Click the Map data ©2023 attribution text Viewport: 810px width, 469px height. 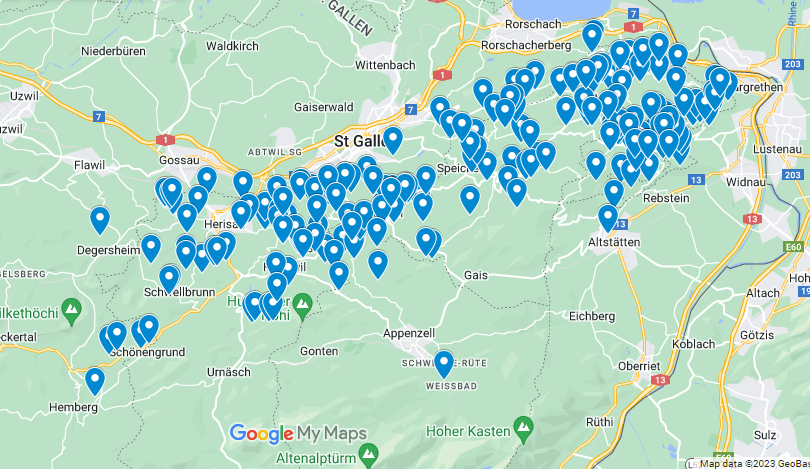(754, 464)
